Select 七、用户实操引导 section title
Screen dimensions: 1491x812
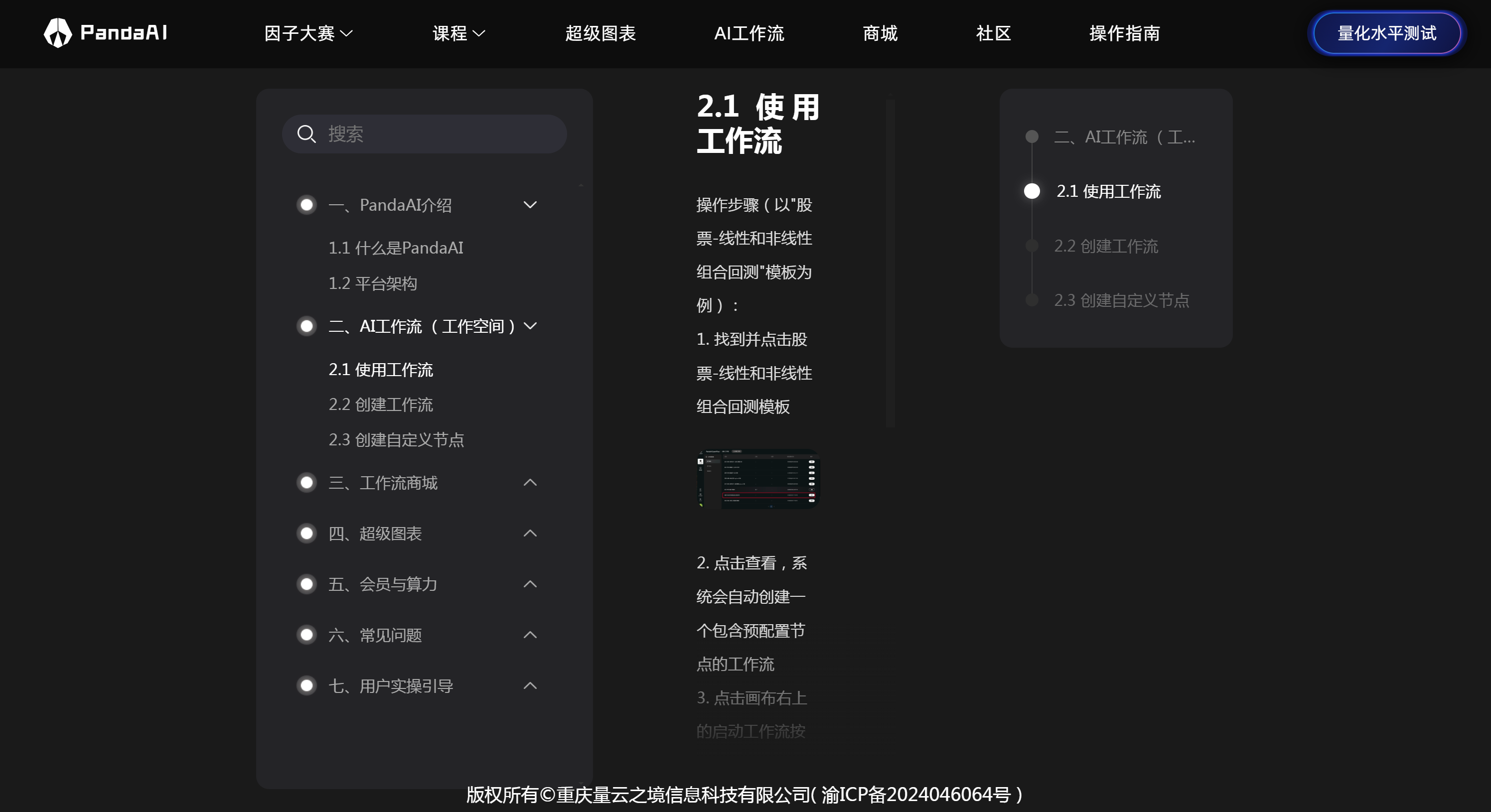point(391,686)
